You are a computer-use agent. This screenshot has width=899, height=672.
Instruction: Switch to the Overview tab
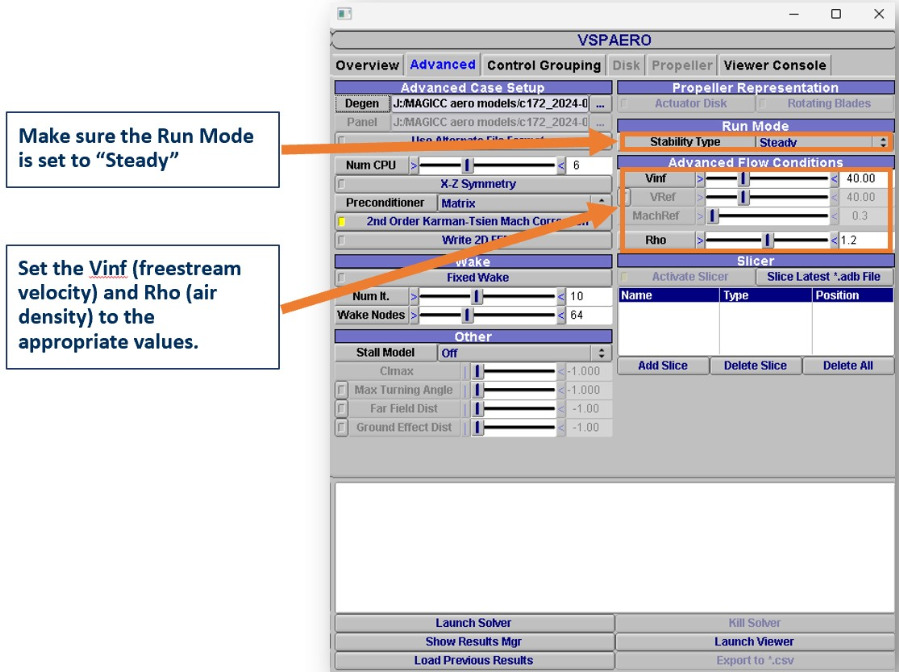click(367, 65)
